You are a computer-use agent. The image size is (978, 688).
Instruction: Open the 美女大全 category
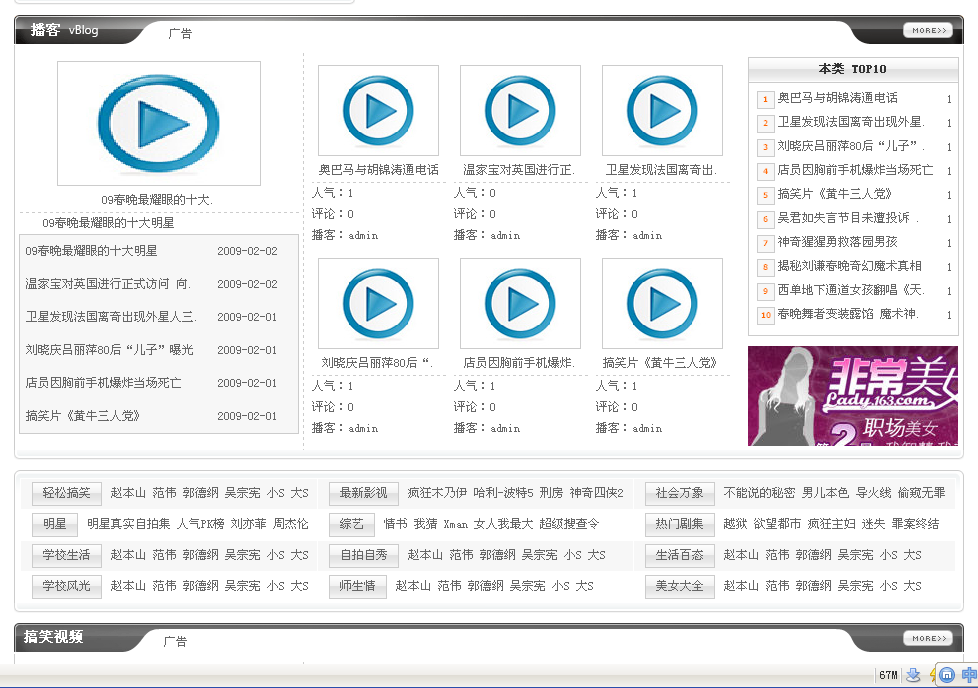tap(680, 586)
